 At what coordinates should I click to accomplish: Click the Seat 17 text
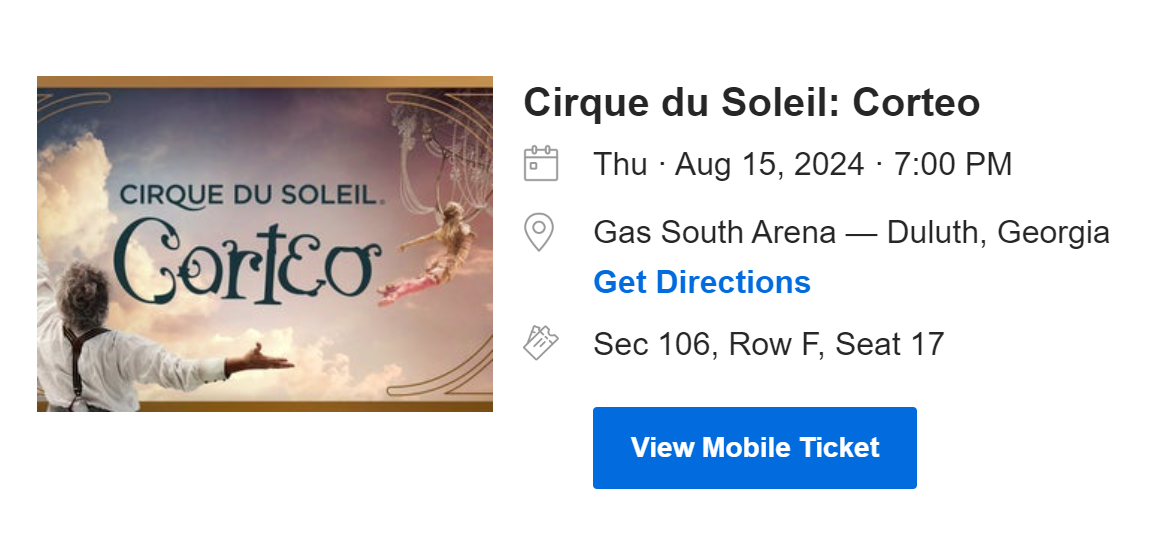point(890,344)
